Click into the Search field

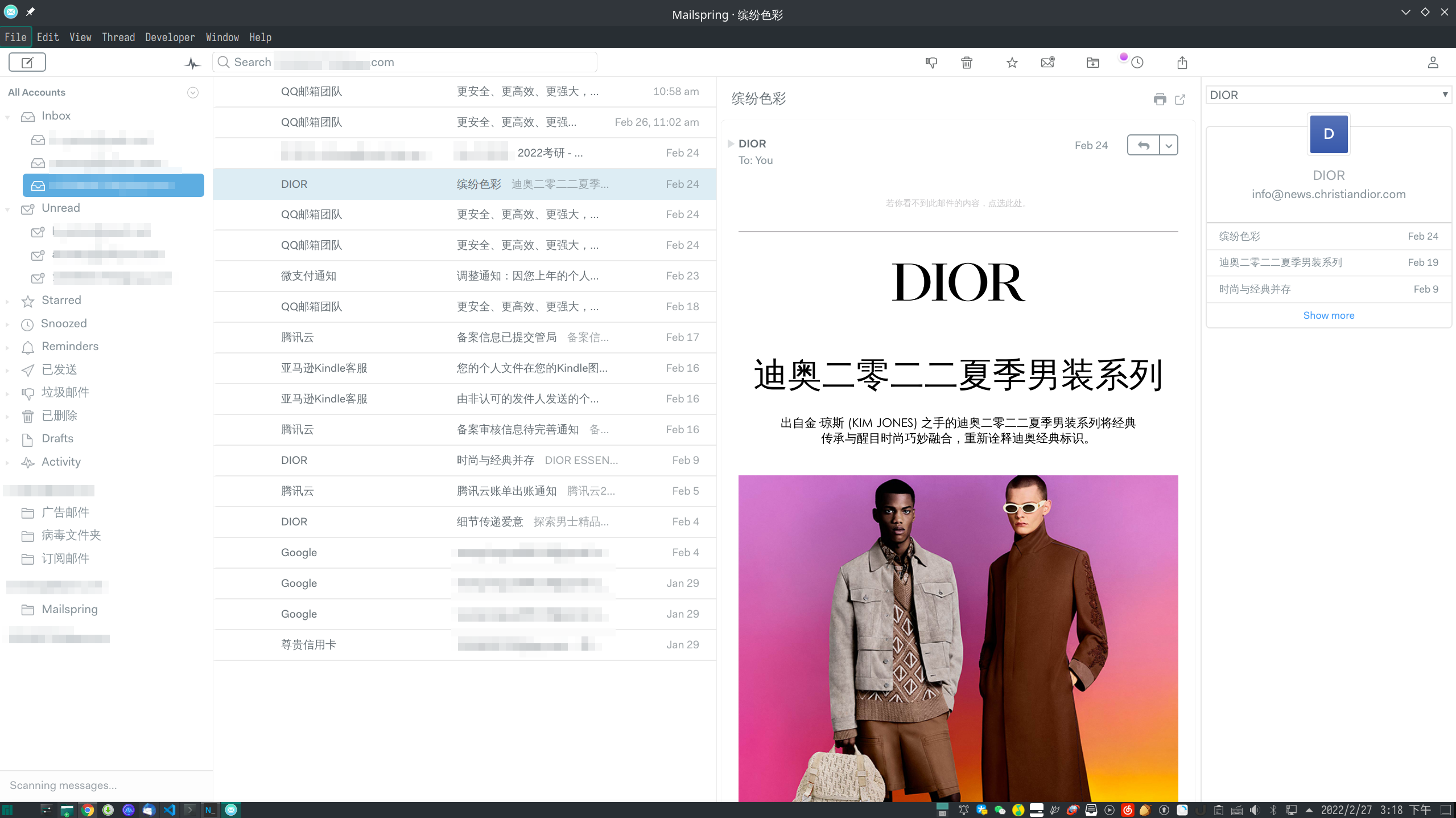404,62
